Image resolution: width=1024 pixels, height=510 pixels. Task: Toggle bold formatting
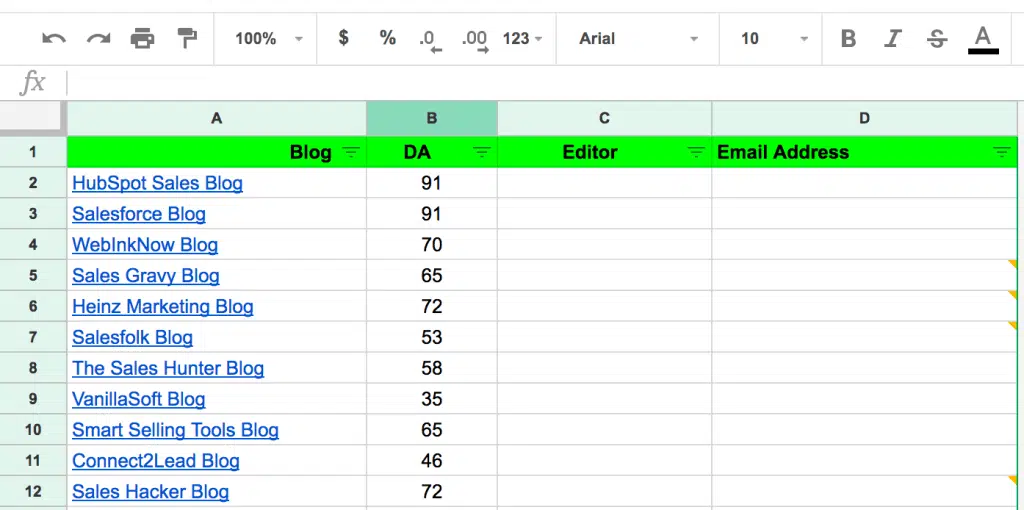coord(848,39)
